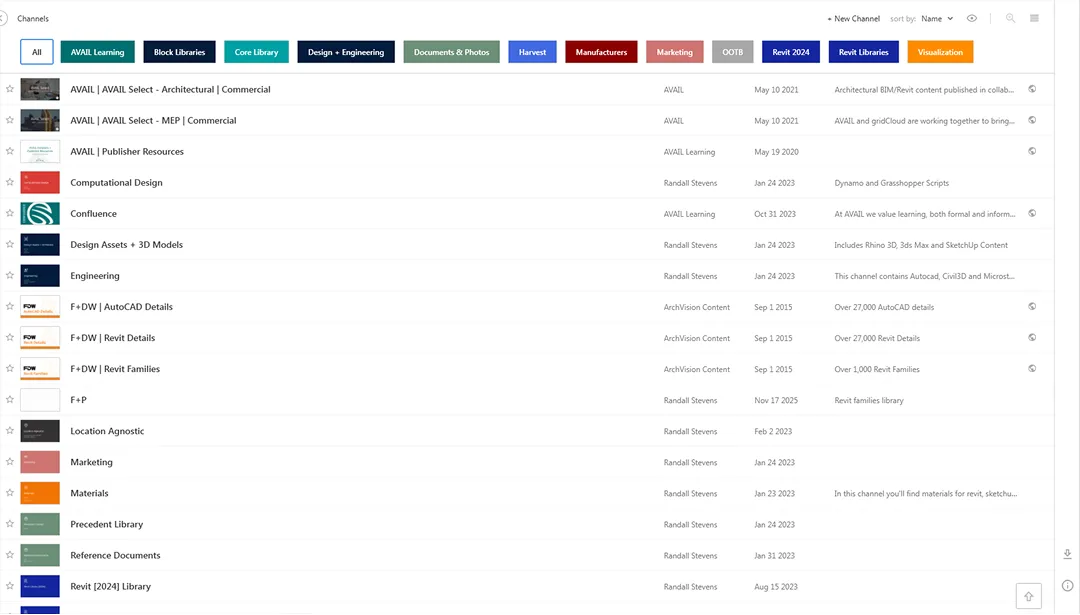Select the All filter tab

point(37,52)
